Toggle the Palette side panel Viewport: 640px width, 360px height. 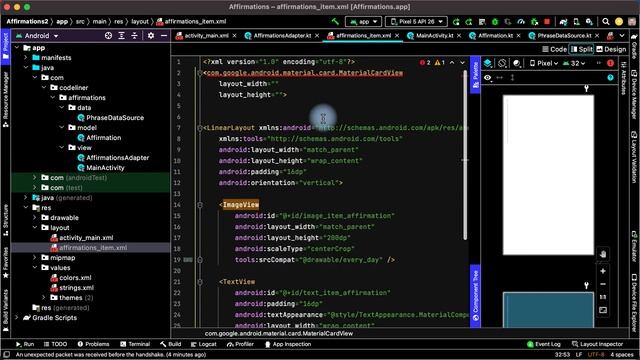click(x=476, y=75)
